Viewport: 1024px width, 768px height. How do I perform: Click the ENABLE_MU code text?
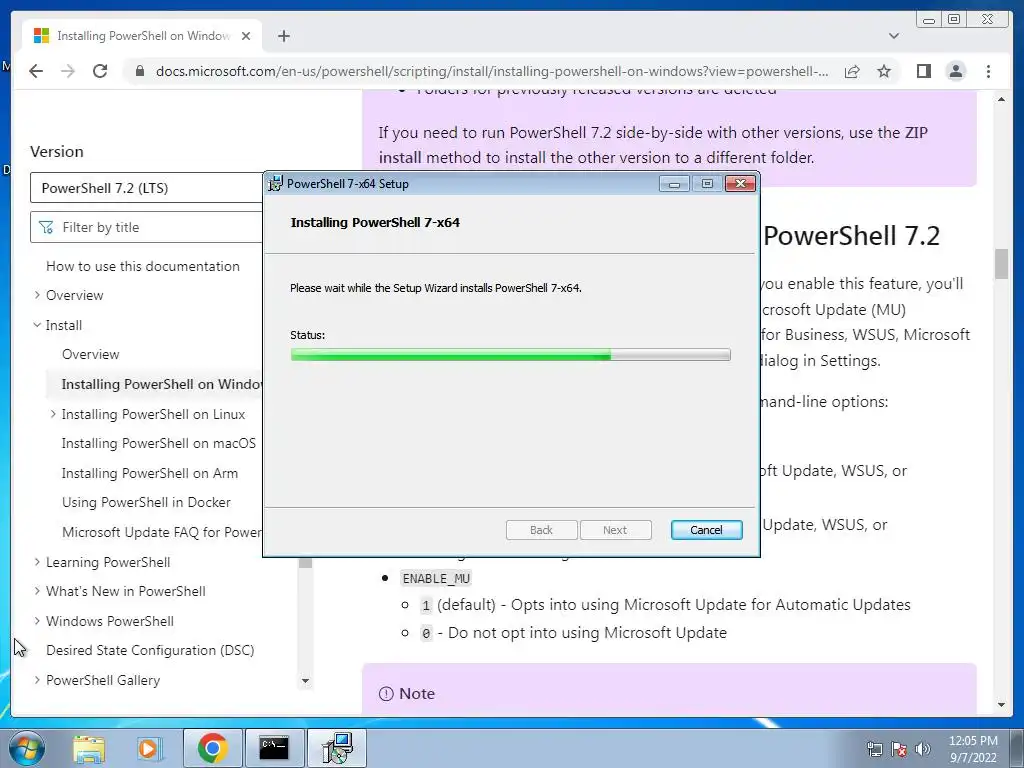pos(436,579)
